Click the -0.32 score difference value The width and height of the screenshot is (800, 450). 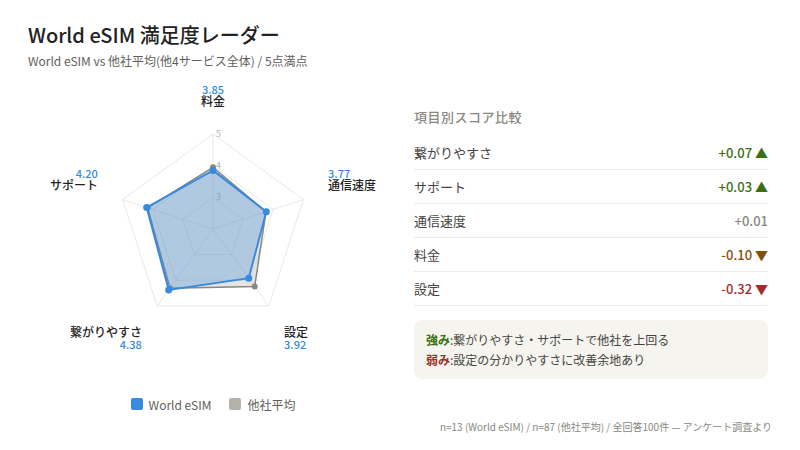click(736, 290)
